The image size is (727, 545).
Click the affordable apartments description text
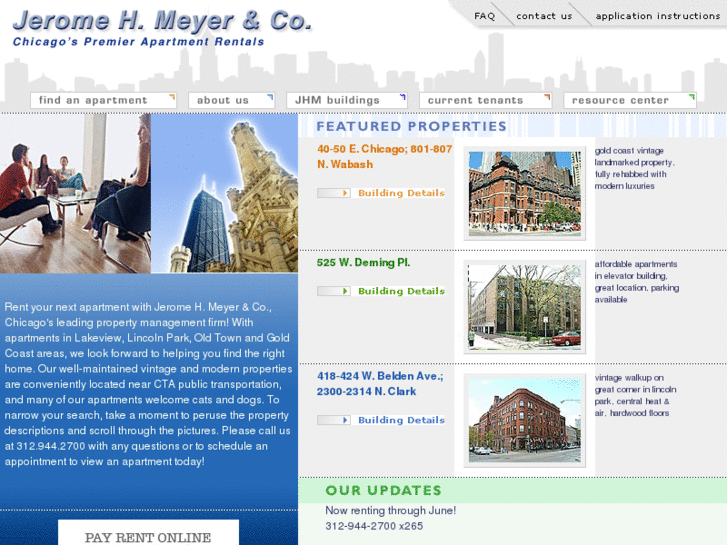coord(637,282)
